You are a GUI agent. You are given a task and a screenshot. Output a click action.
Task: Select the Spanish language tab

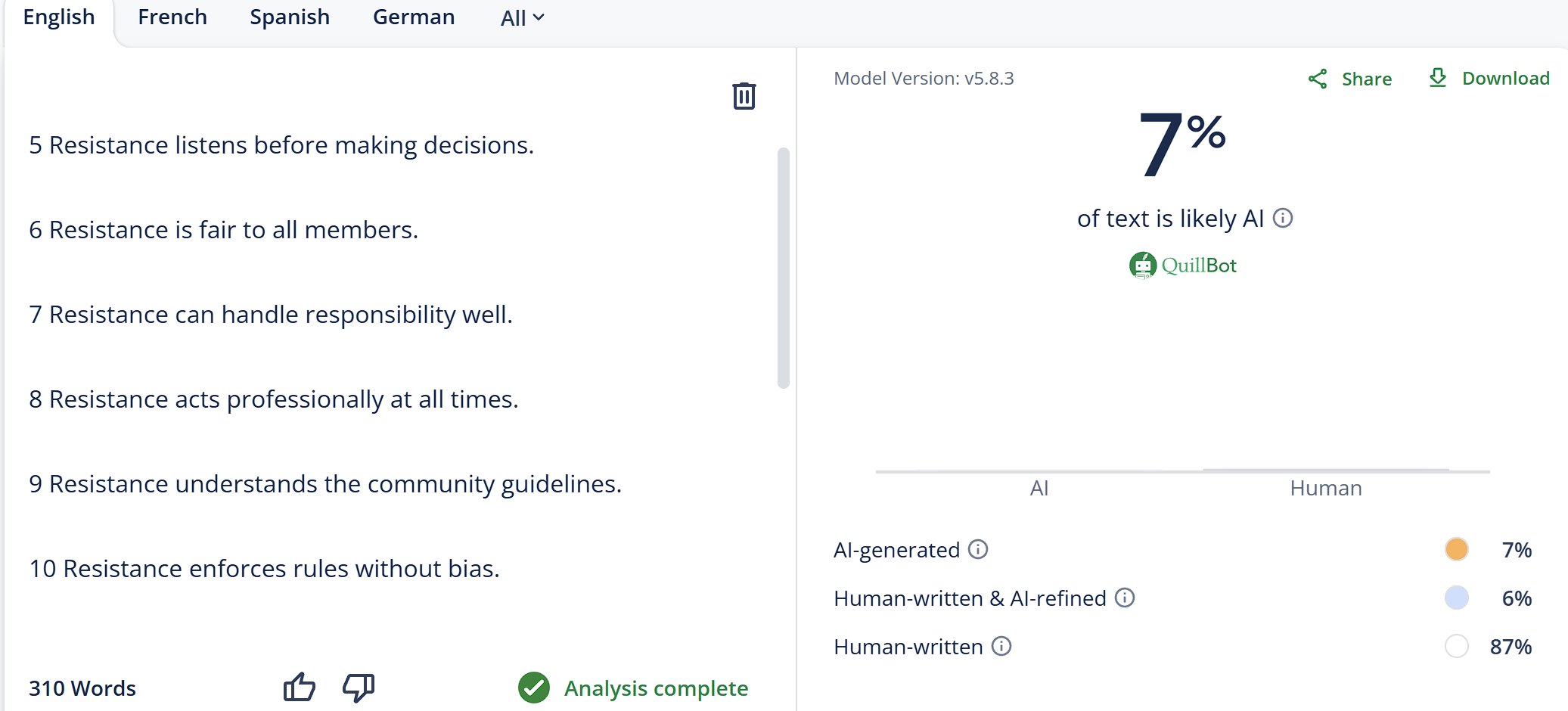click(x=290, y=17)
